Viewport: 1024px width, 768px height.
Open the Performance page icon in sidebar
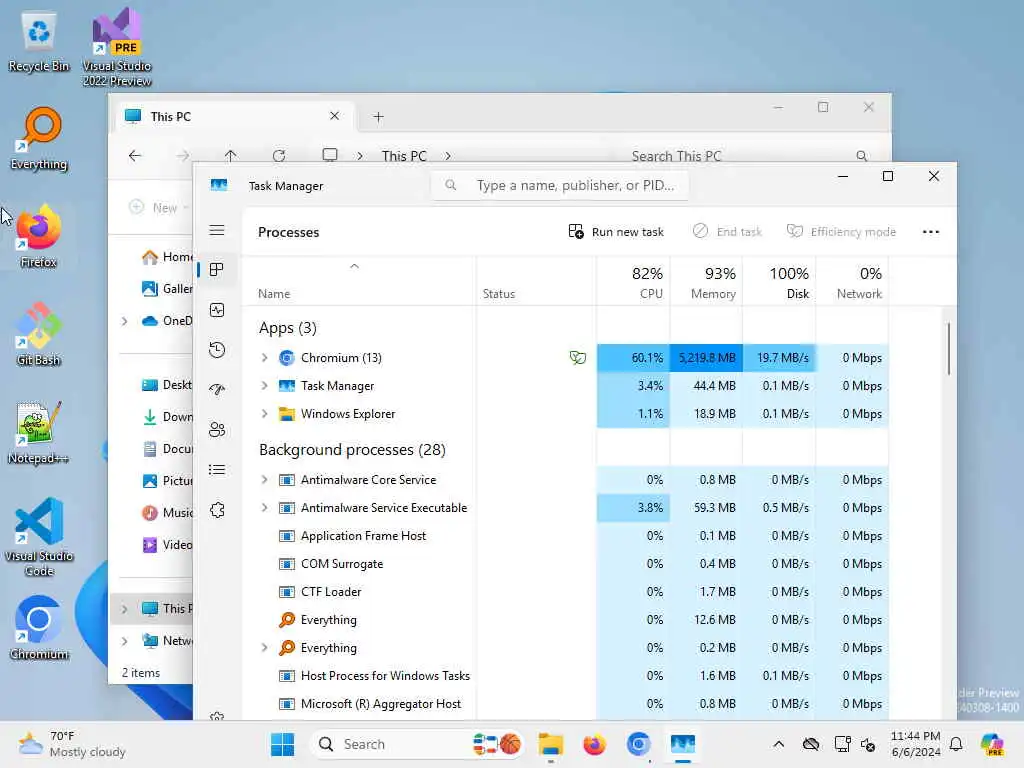pyautogui.click(x=217, y=310)
